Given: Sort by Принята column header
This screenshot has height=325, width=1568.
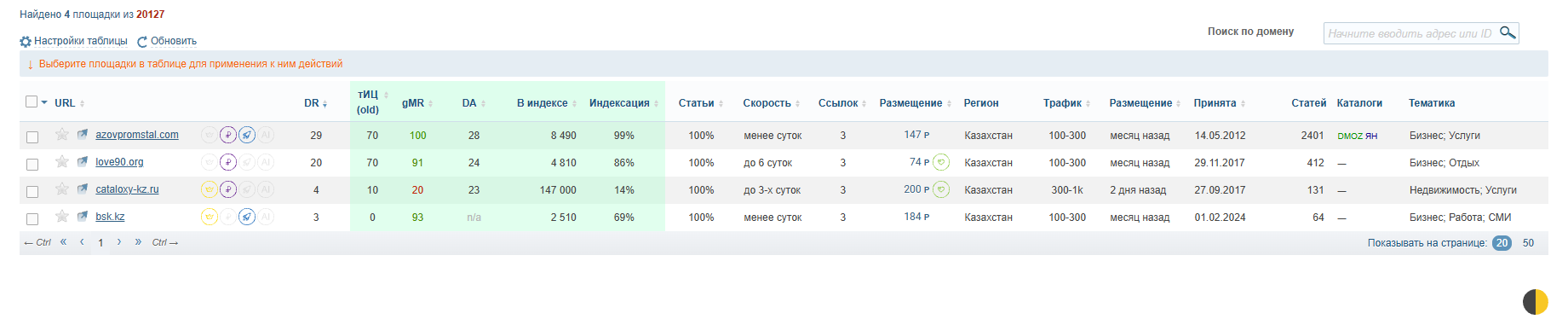Looking at the screenshot, I should point(1220,103).
